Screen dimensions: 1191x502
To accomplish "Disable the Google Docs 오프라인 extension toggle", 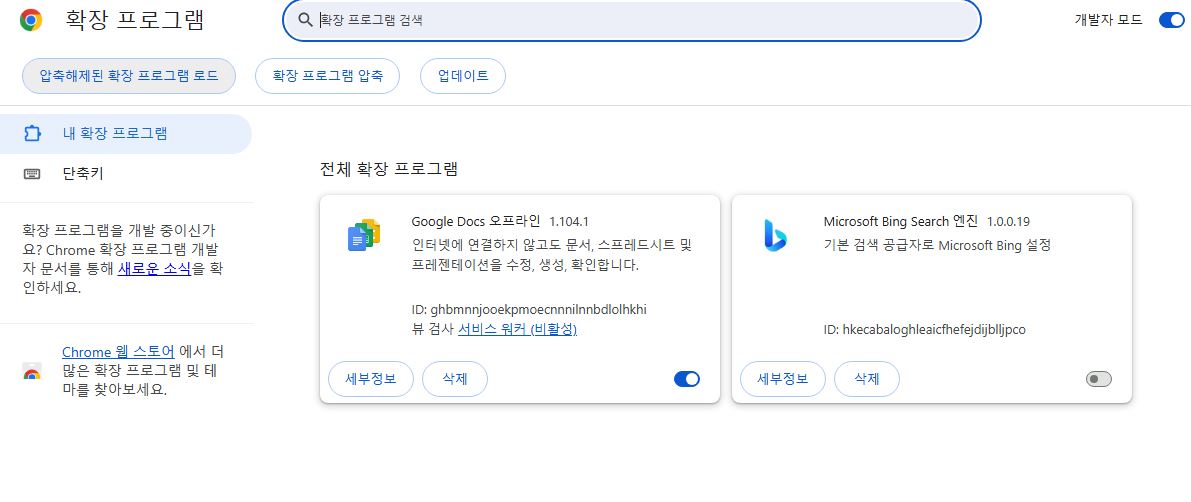I will click(x=687, y=379).
